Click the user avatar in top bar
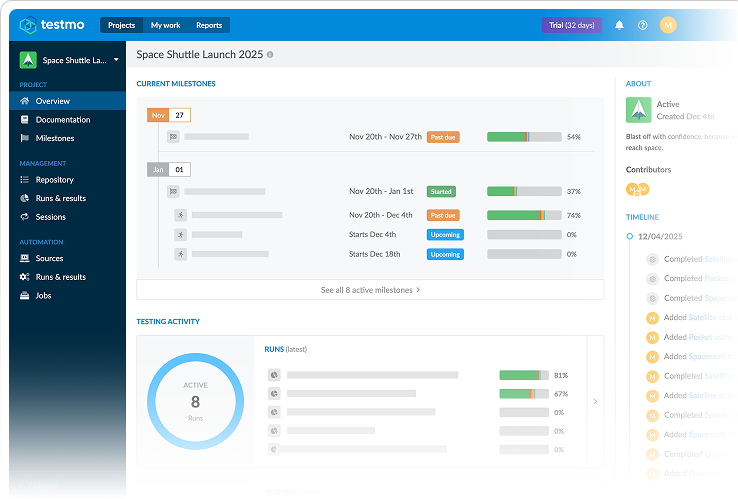The image size is (738, 499). [x=668, y=25]
